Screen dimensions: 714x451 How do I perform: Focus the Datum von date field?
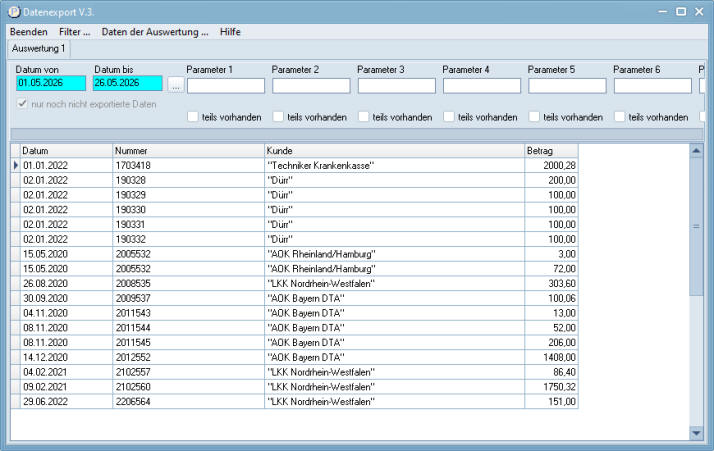pos(51,83)
